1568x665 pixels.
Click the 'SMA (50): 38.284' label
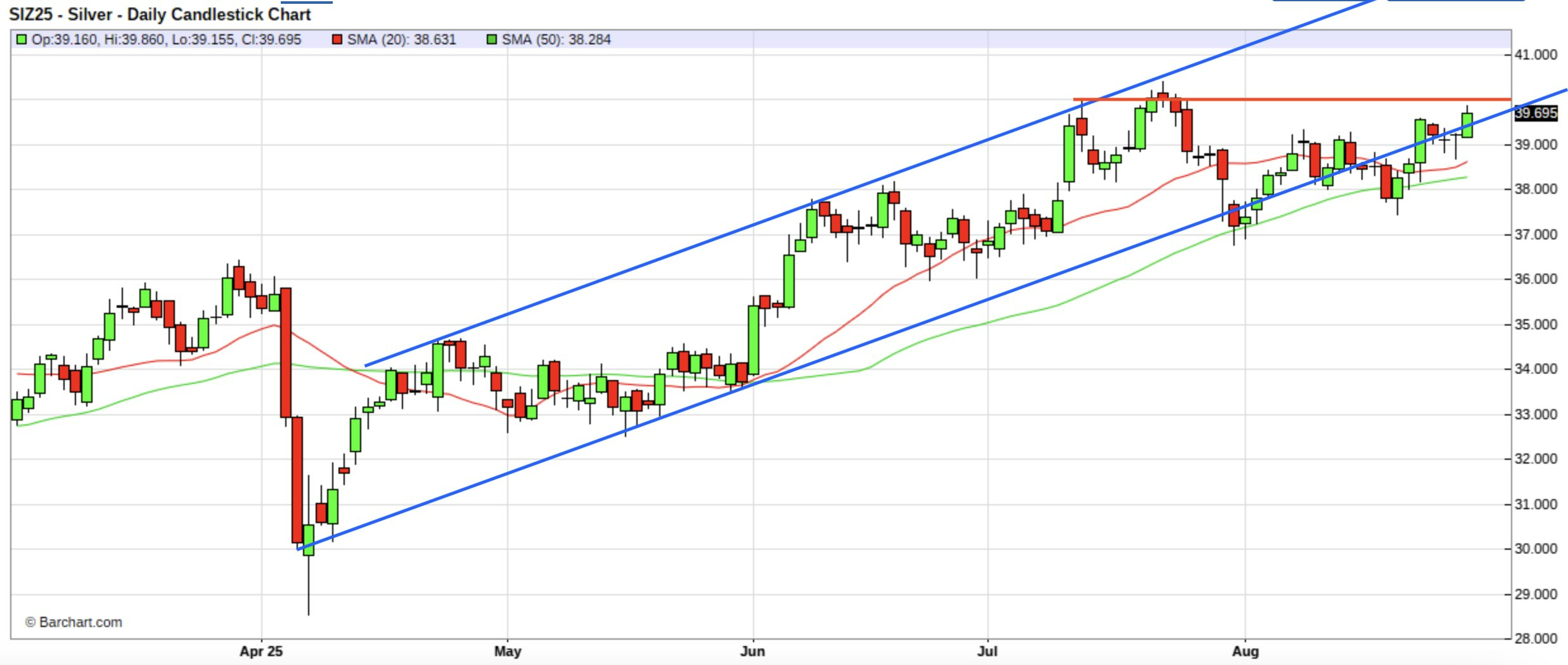[556, 40]
